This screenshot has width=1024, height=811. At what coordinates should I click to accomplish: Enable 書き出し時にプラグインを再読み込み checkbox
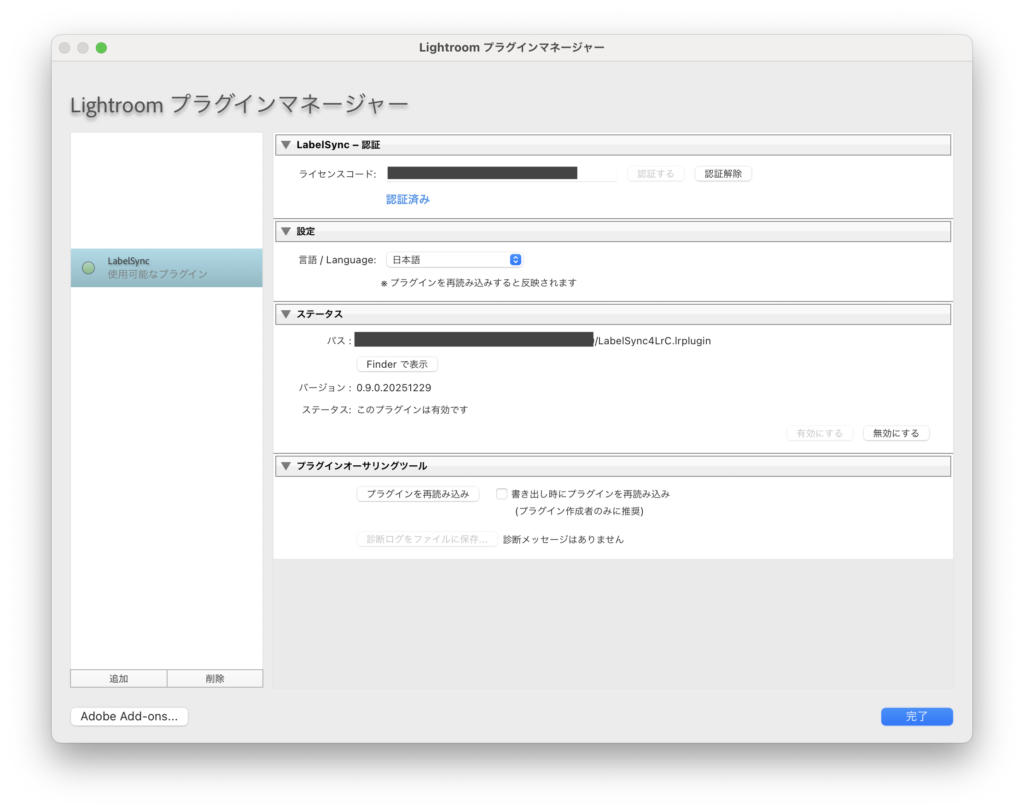502,494
